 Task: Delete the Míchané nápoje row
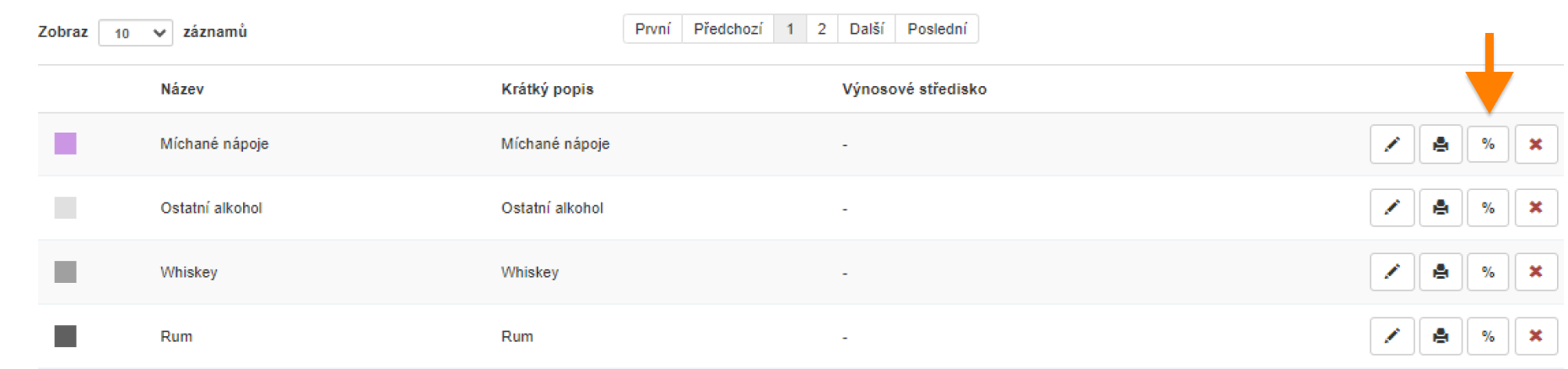[x=1536, y=144]
